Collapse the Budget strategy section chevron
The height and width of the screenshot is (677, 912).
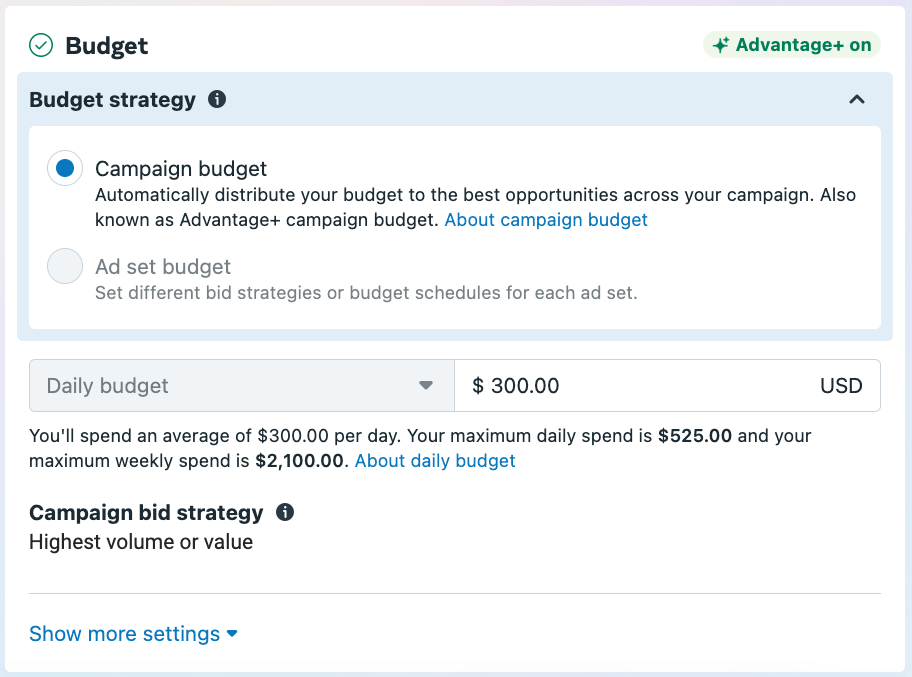(x=857, y=99)
